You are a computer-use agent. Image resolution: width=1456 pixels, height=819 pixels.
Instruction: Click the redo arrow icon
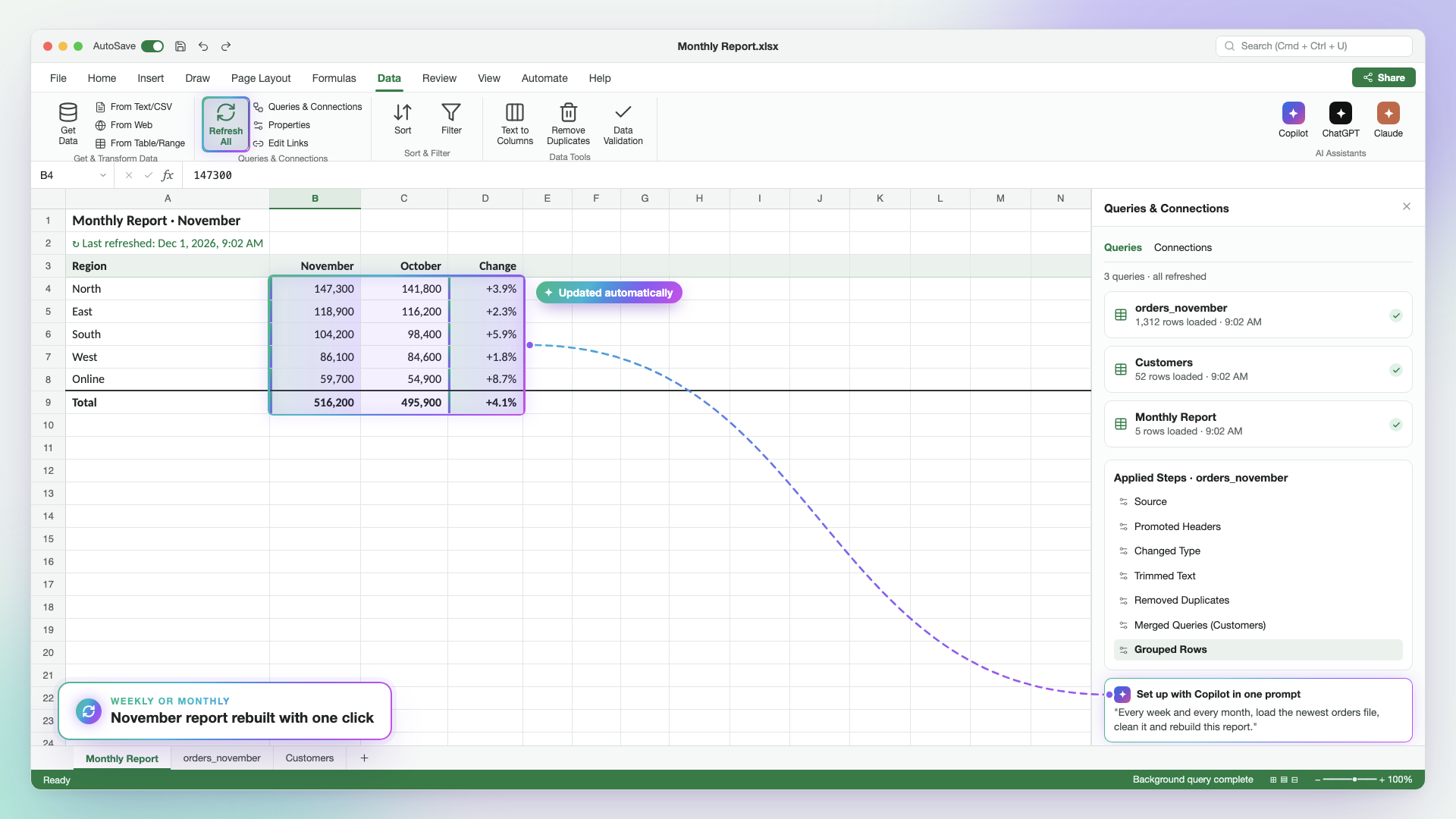[x=226, y=46]
